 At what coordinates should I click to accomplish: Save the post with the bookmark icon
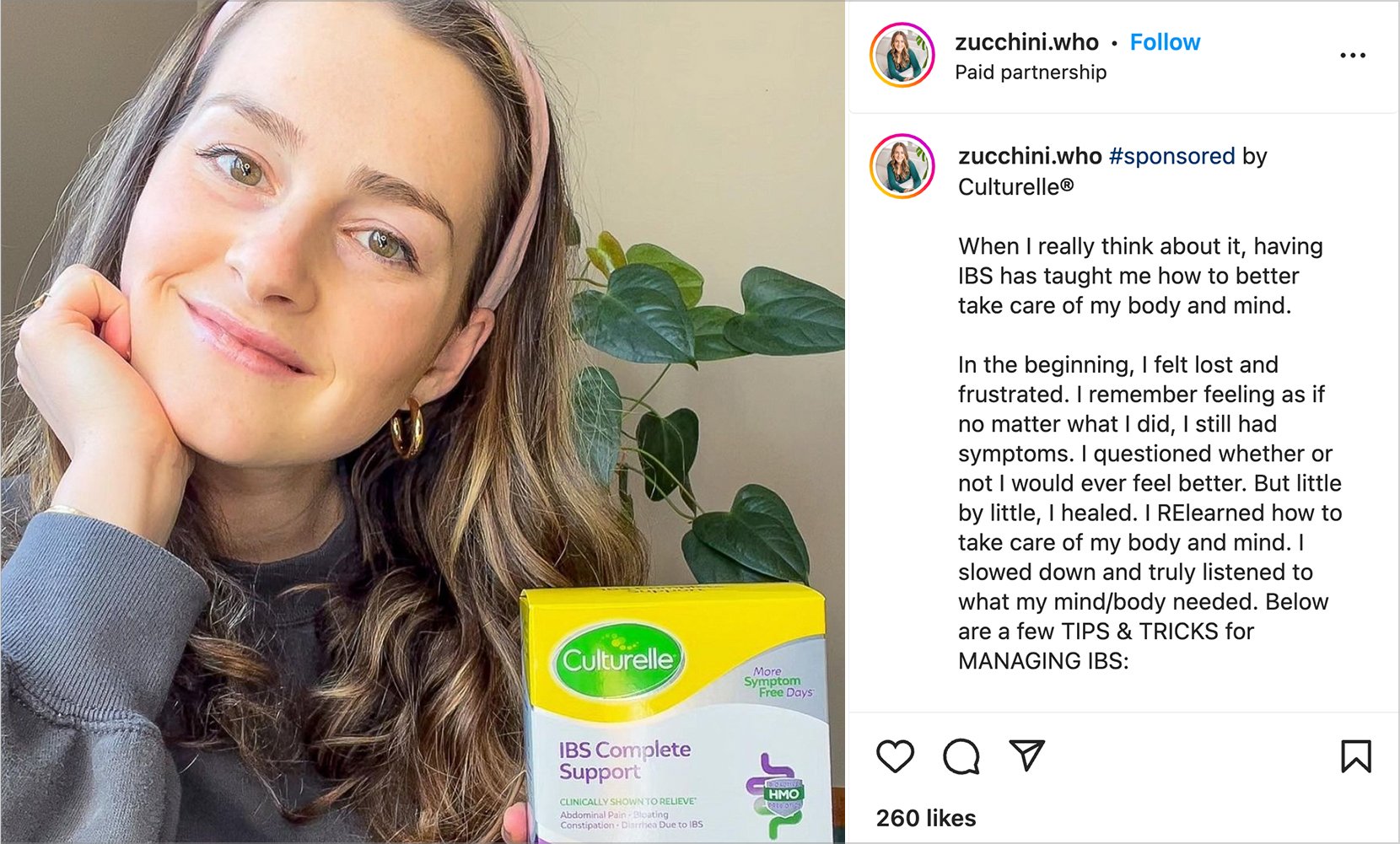coord(1356,755)
